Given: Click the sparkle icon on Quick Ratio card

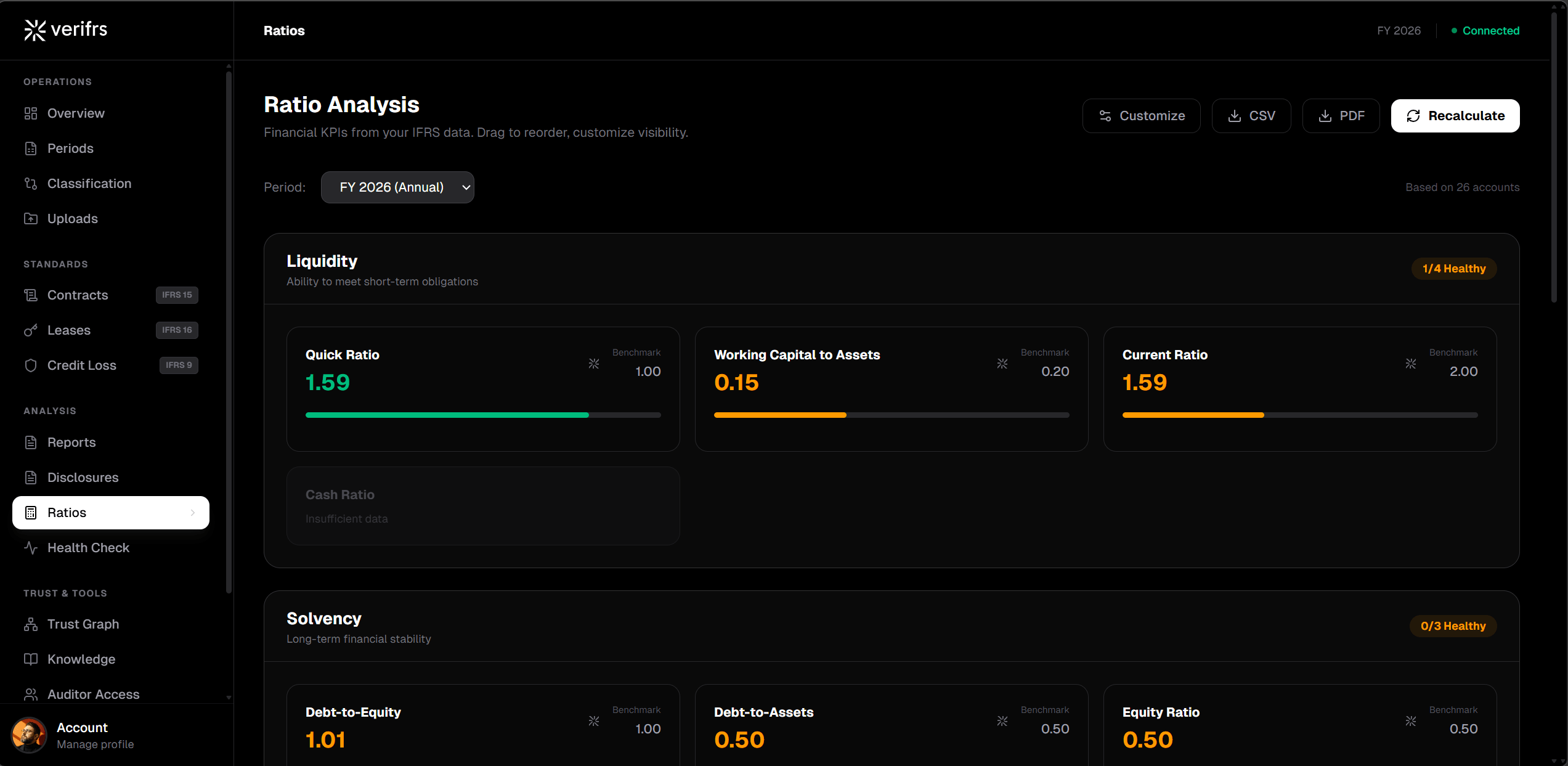Looking at the screenshot, I should point(593,364).
